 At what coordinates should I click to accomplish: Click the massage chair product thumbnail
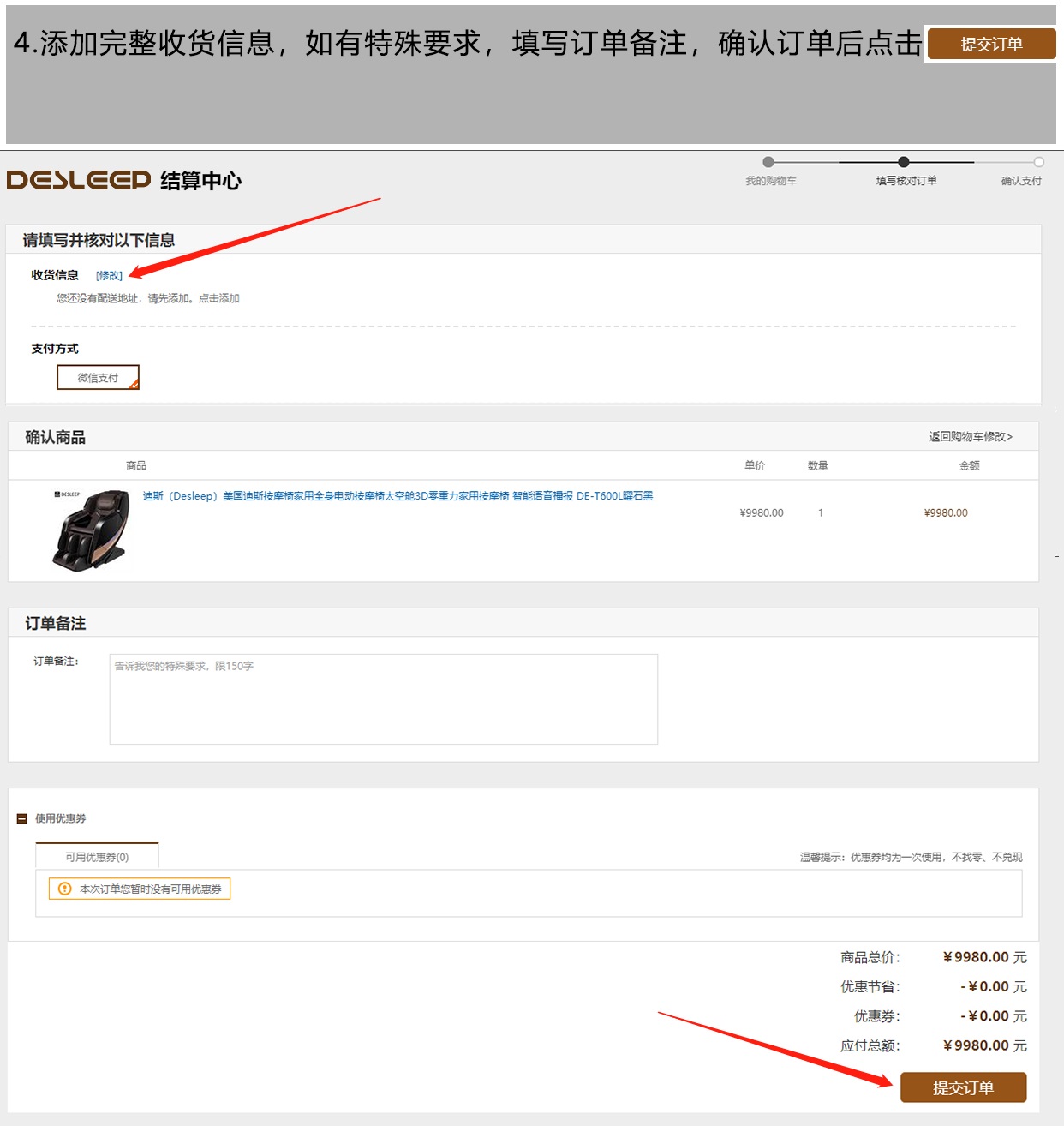pyautogui.click(x=92, y=530)
